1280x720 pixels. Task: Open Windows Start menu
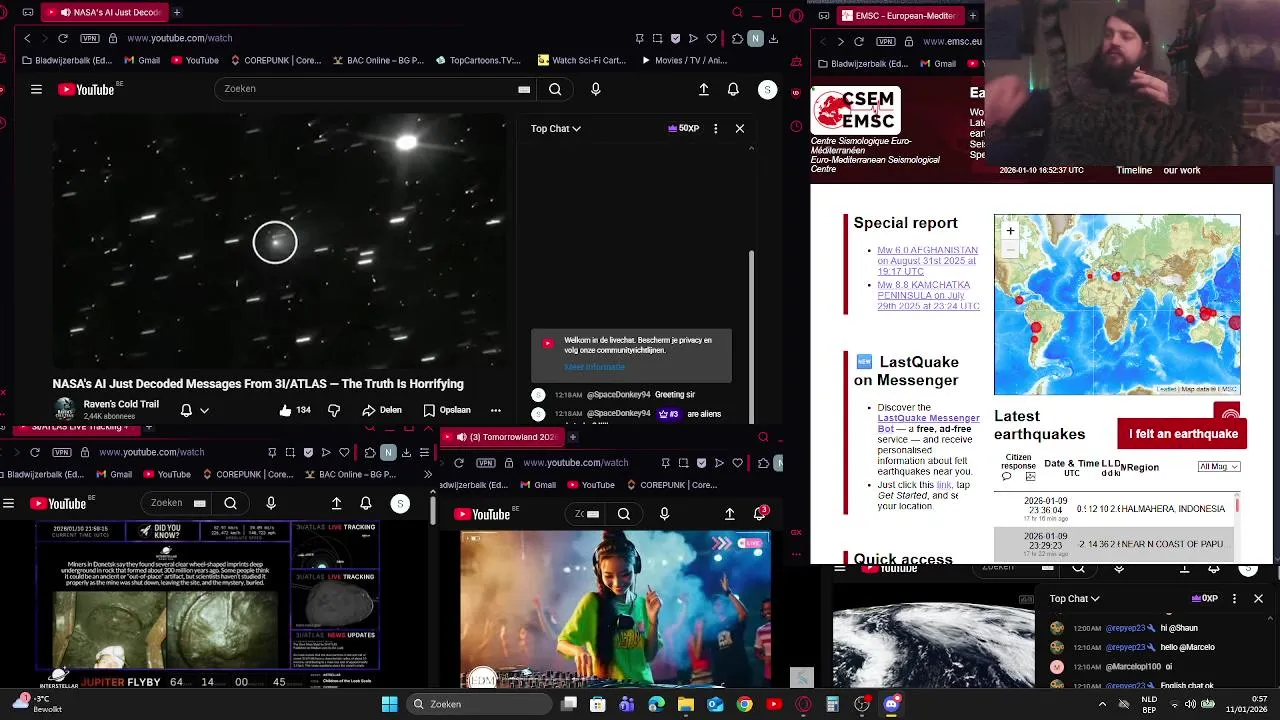[389, 704]
